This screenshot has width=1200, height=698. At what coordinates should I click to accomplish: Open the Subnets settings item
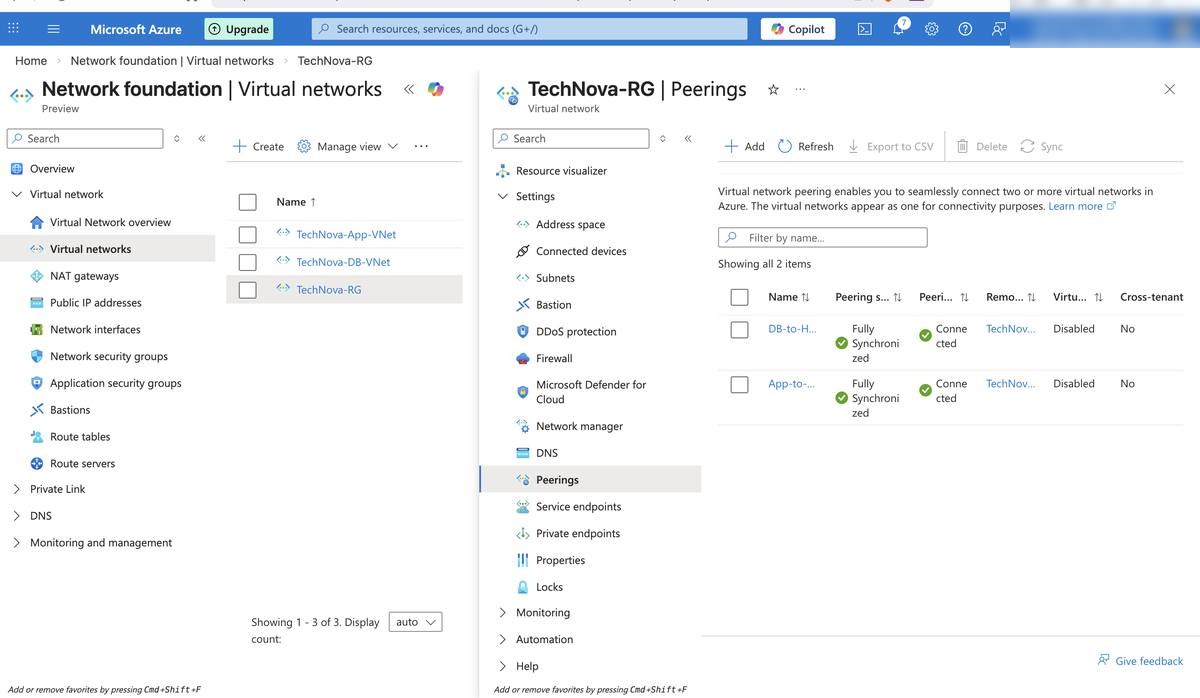(x=555, y=278)
